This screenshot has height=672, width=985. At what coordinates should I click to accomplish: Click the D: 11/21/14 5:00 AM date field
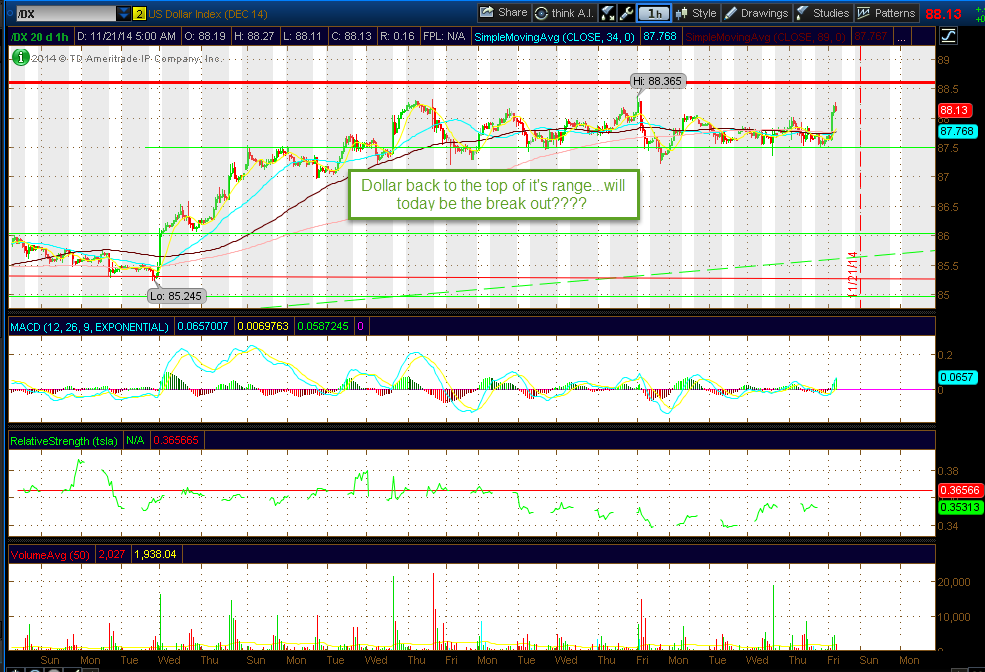(127, 36)
